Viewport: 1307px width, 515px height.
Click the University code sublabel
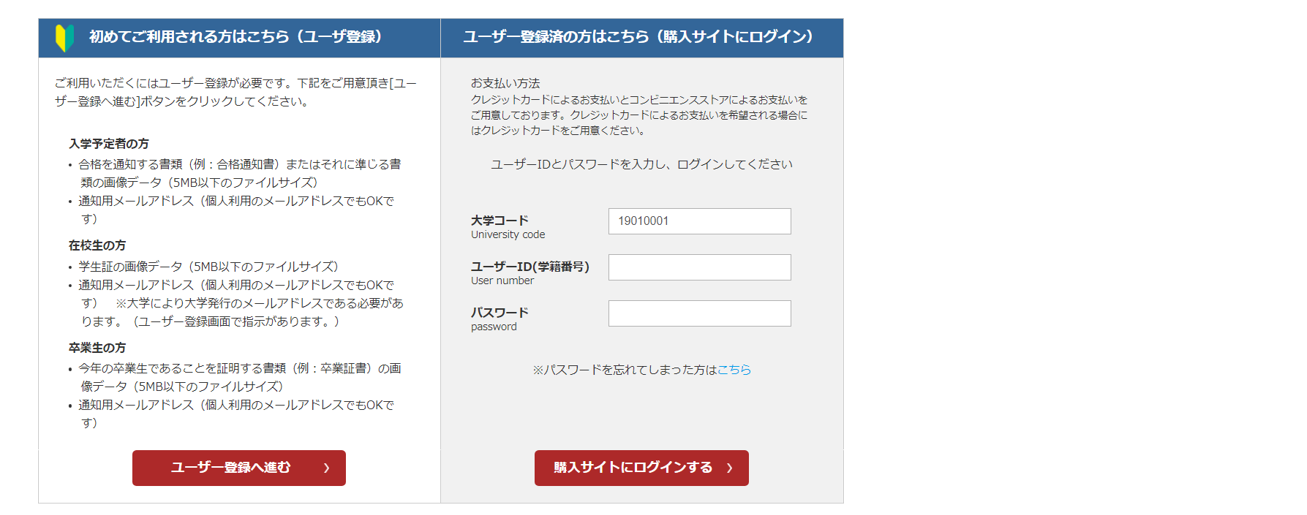pyautogui.click(x=508, y=235)
